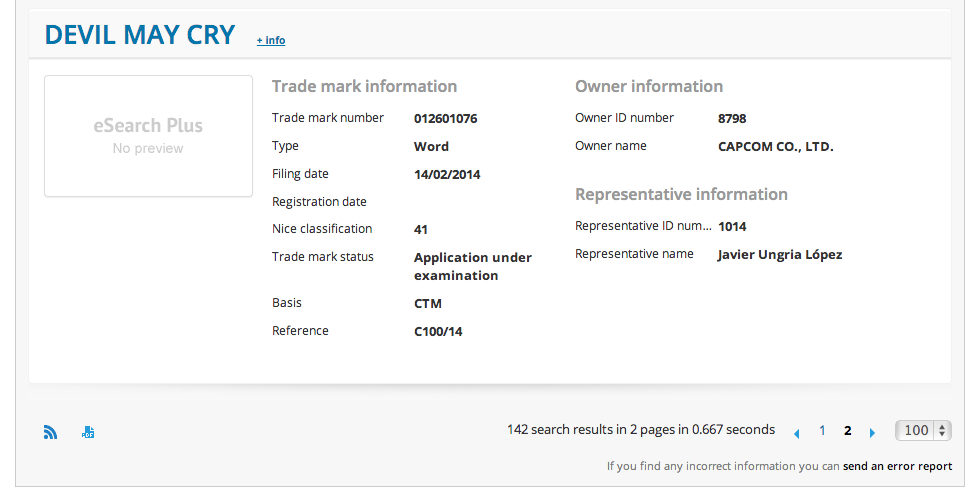The height and width of the screenshot is (503, 980).
Task: Click representative ID number 1014
Action: click(732, 227)
